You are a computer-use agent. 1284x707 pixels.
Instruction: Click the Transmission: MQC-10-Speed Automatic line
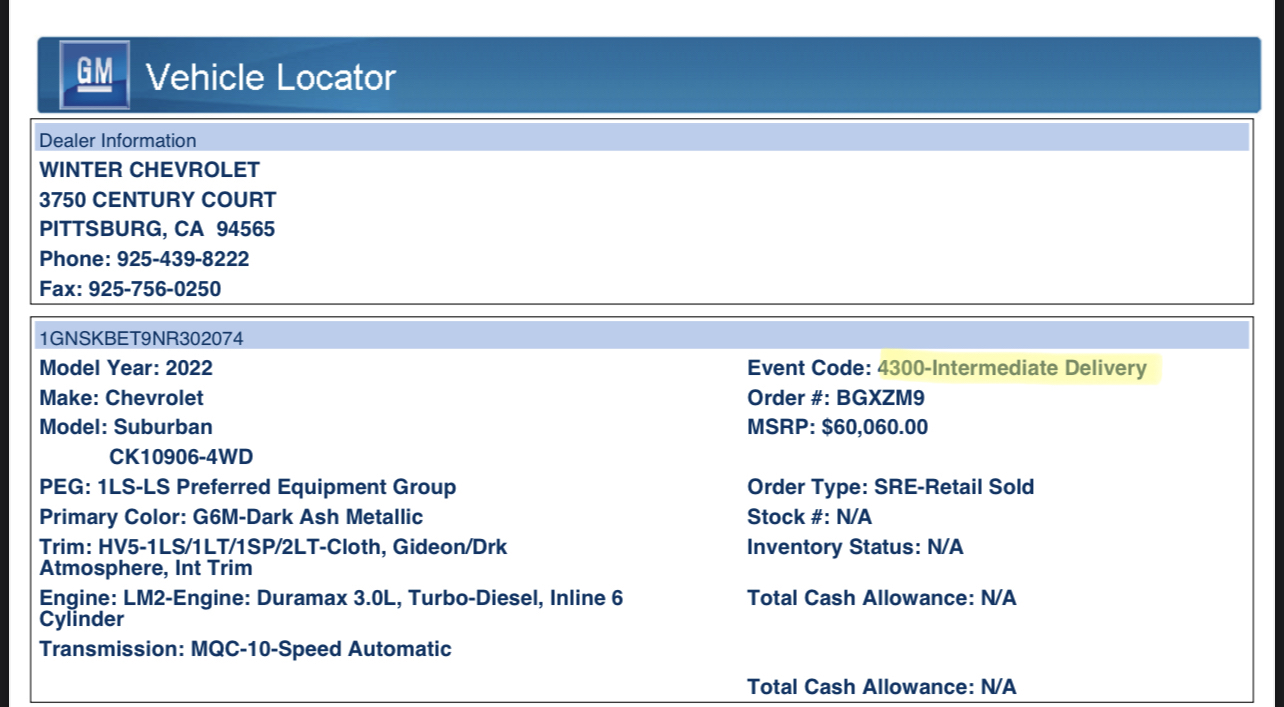pyautogui.click(x=245, y=649)
